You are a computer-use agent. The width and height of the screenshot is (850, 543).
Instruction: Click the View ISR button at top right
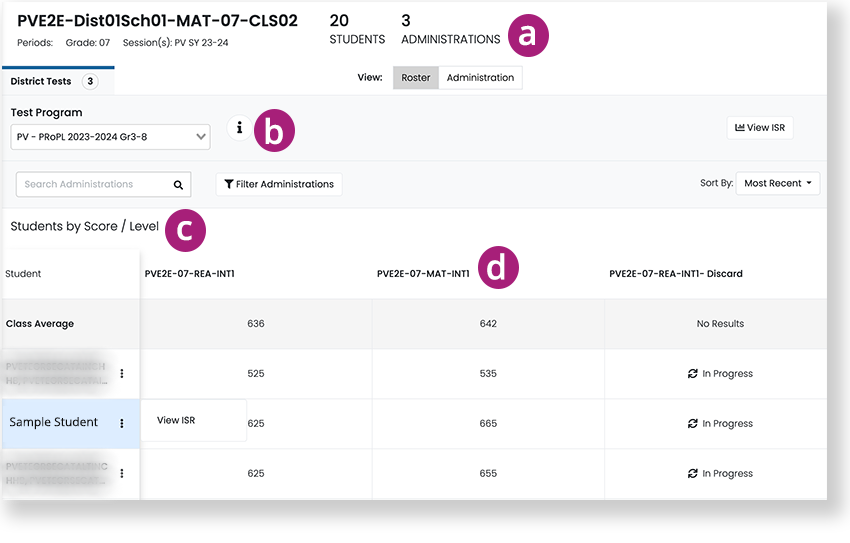[759, 128]
